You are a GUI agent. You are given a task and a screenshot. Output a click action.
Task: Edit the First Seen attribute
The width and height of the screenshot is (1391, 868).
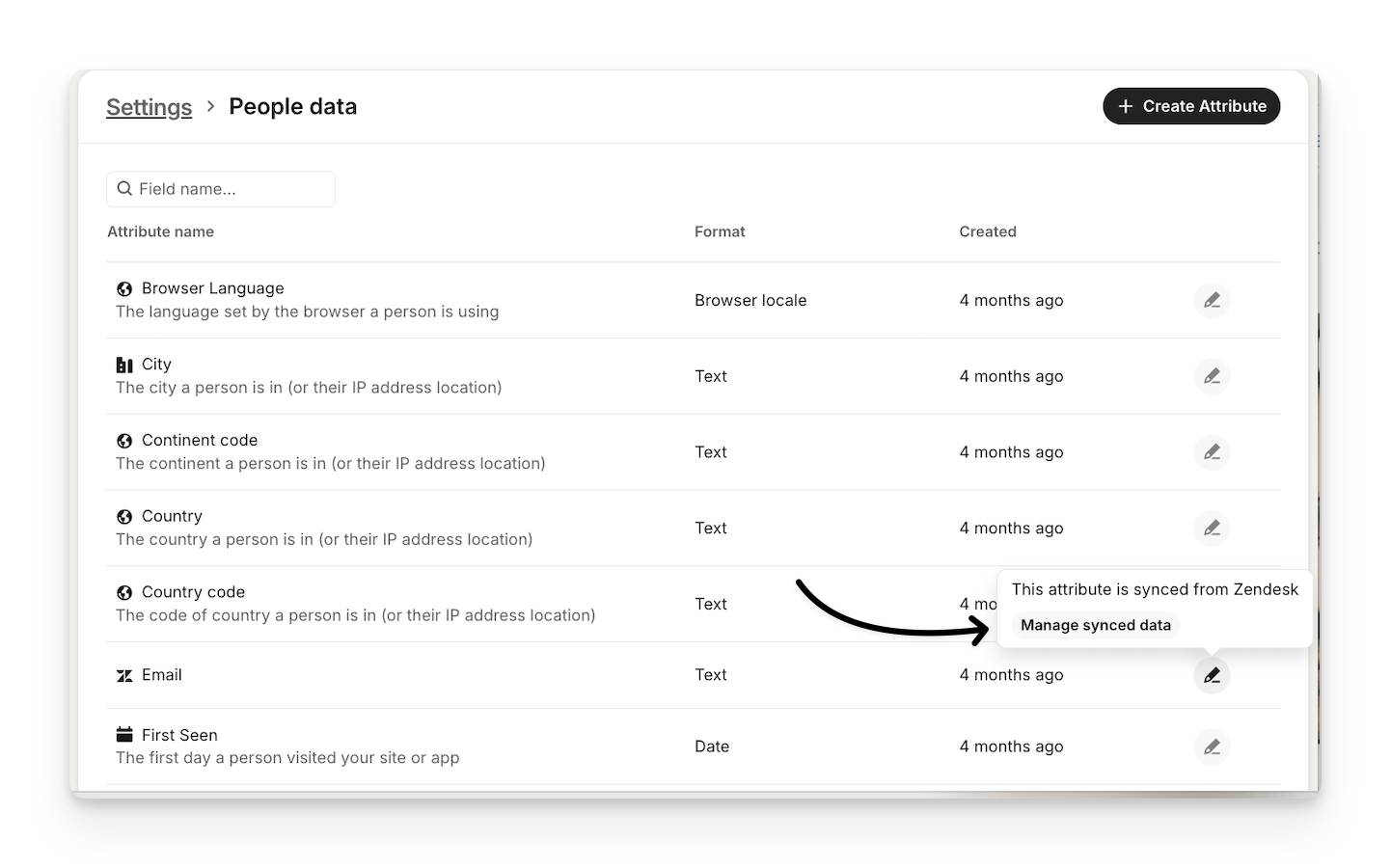coord(1212,746)
